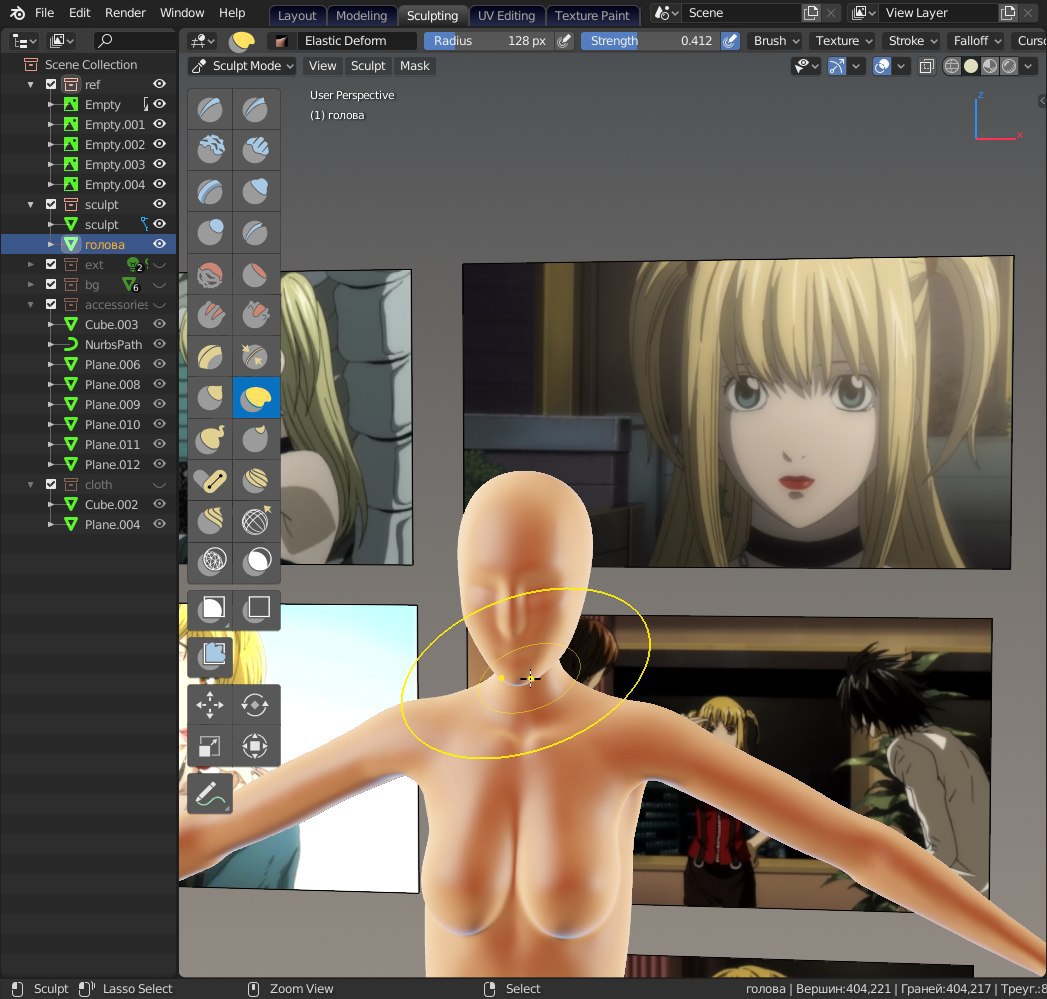Toggle strength pressure sensitivity button
Image resolution: width=1047 pixels, height=999 pixels.
coord(730,41)
